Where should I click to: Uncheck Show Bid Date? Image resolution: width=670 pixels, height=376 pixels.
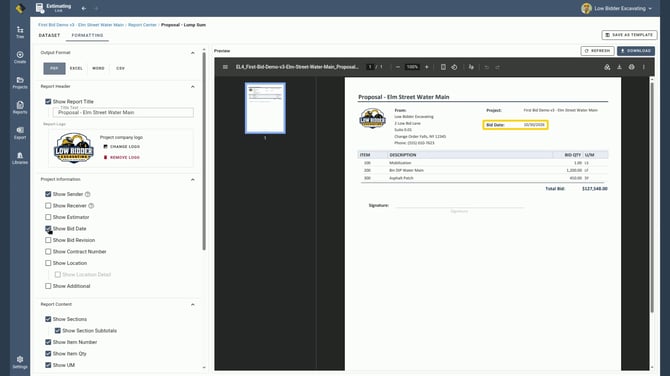(48, 229)
